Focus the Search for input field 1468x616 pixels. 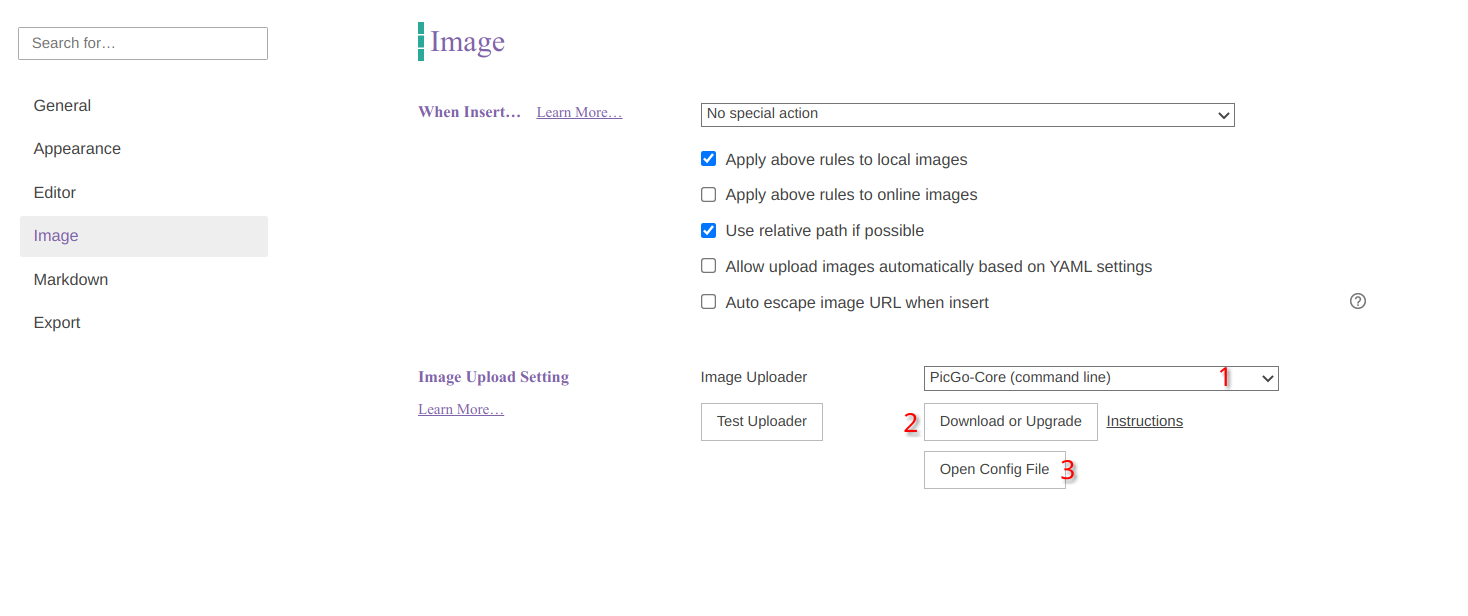(x=143, y=43)
